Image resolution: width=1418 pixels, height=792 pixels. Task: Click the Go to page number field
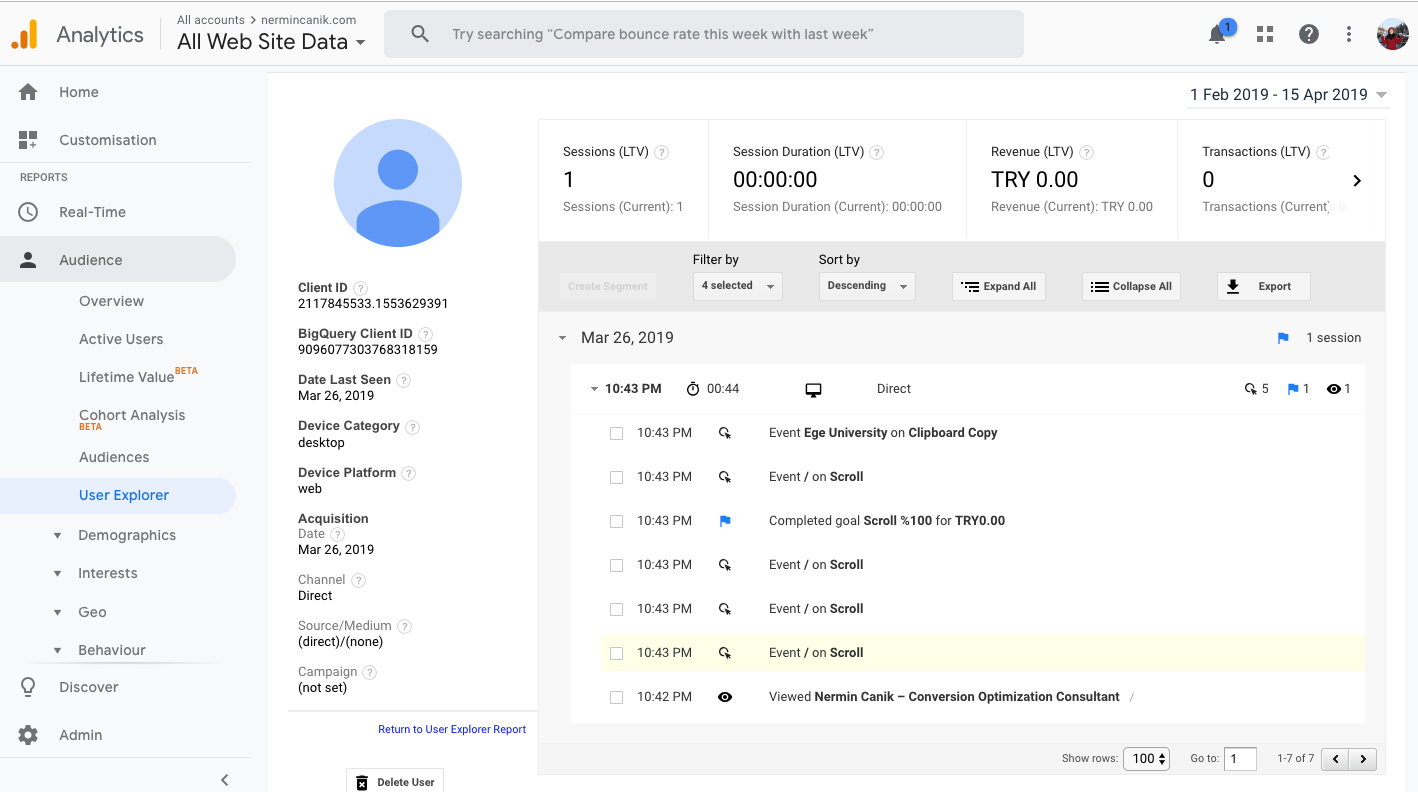point(1241,759)
